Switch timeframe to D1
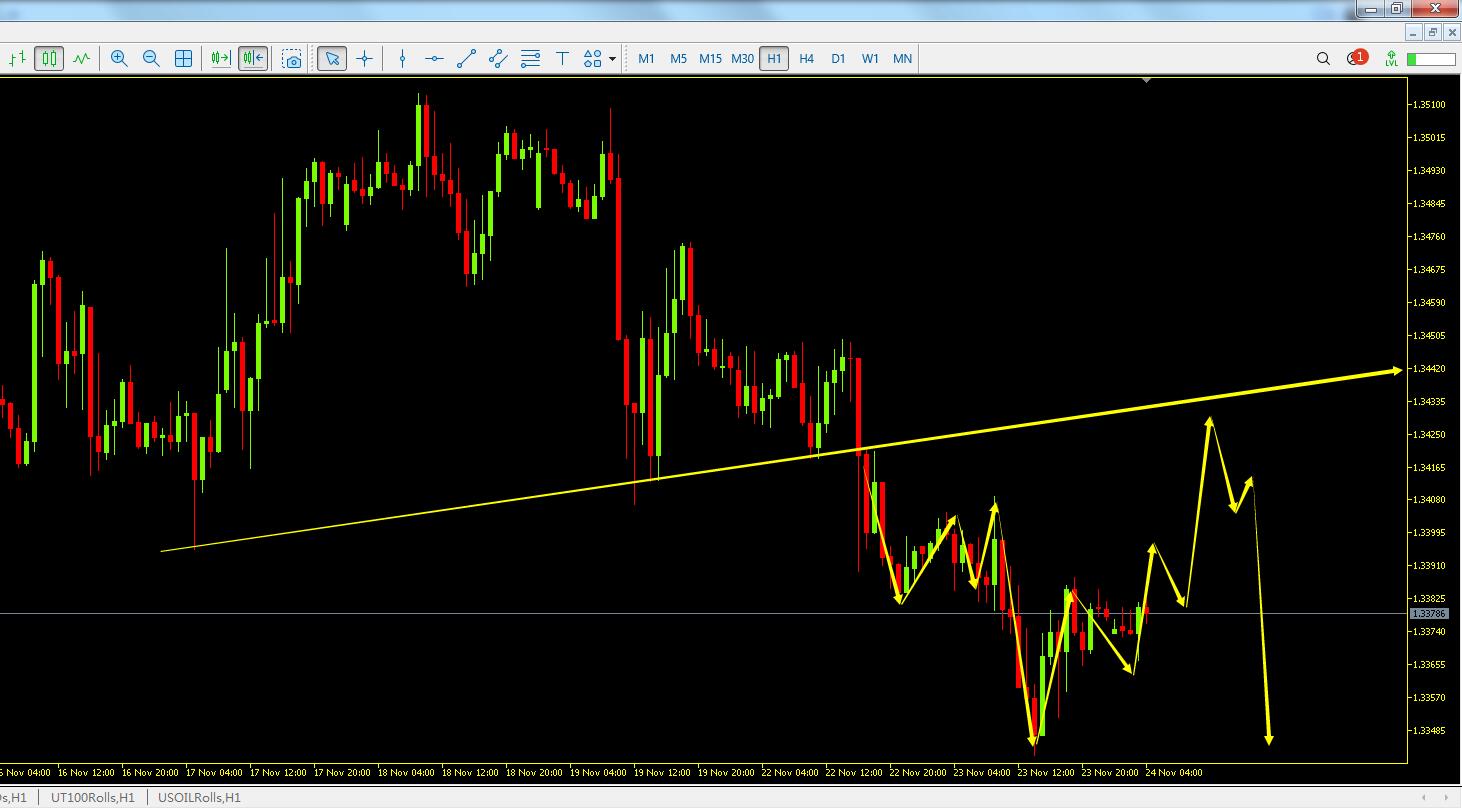The image size is (1462, 809). tap(838, 59)
